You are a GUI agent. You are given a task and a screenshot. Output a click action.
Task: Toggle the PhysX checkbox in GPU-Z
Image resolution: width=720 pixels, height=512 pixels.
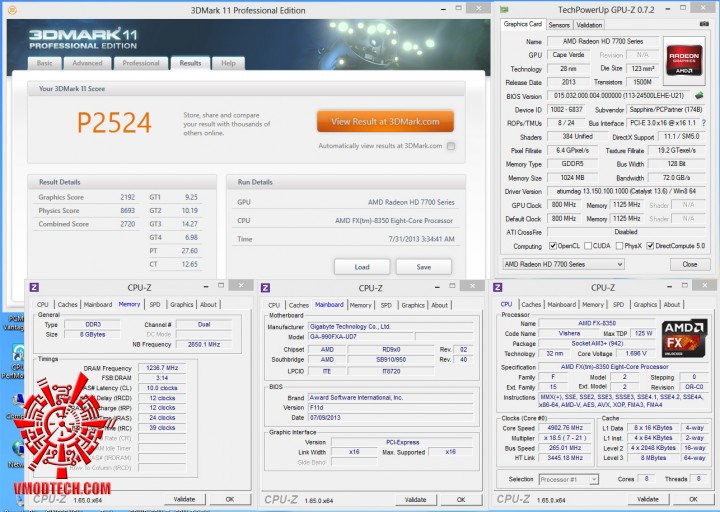click(619, 246)
